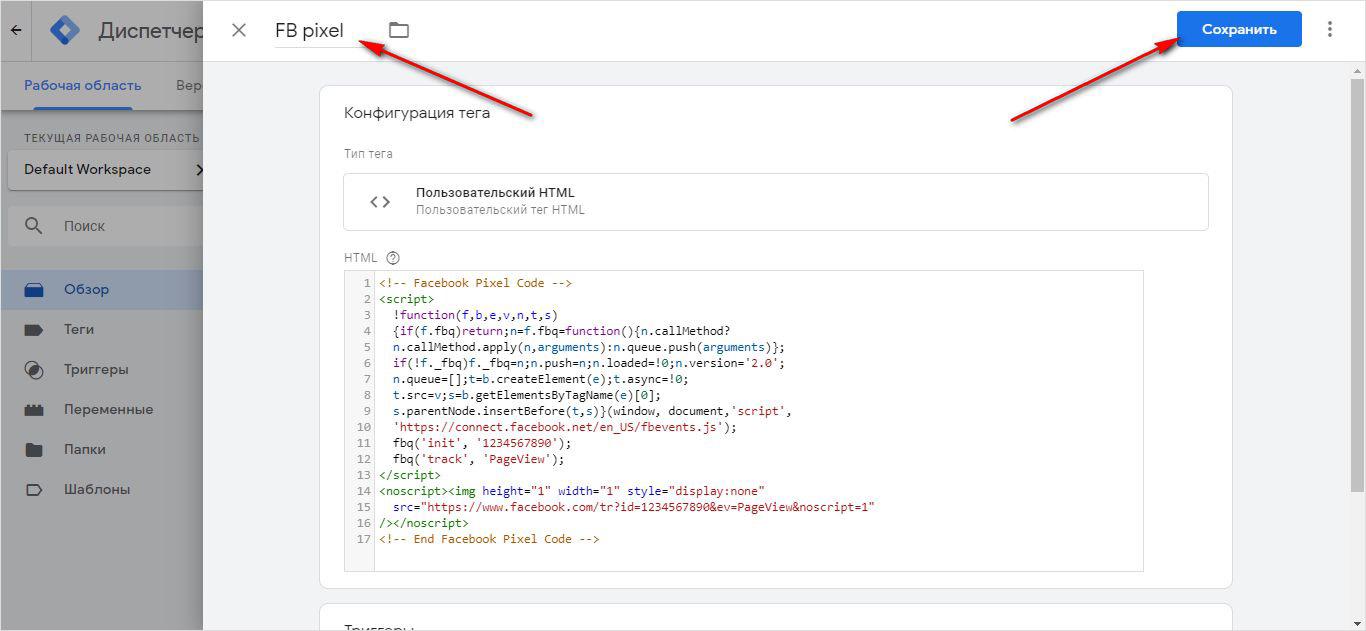The height and width of the screenshot is (631, 1366).
Task: Click the Facebook Pixel Code opening comment line
Action: pyautogui.click(x=476, y=283)
